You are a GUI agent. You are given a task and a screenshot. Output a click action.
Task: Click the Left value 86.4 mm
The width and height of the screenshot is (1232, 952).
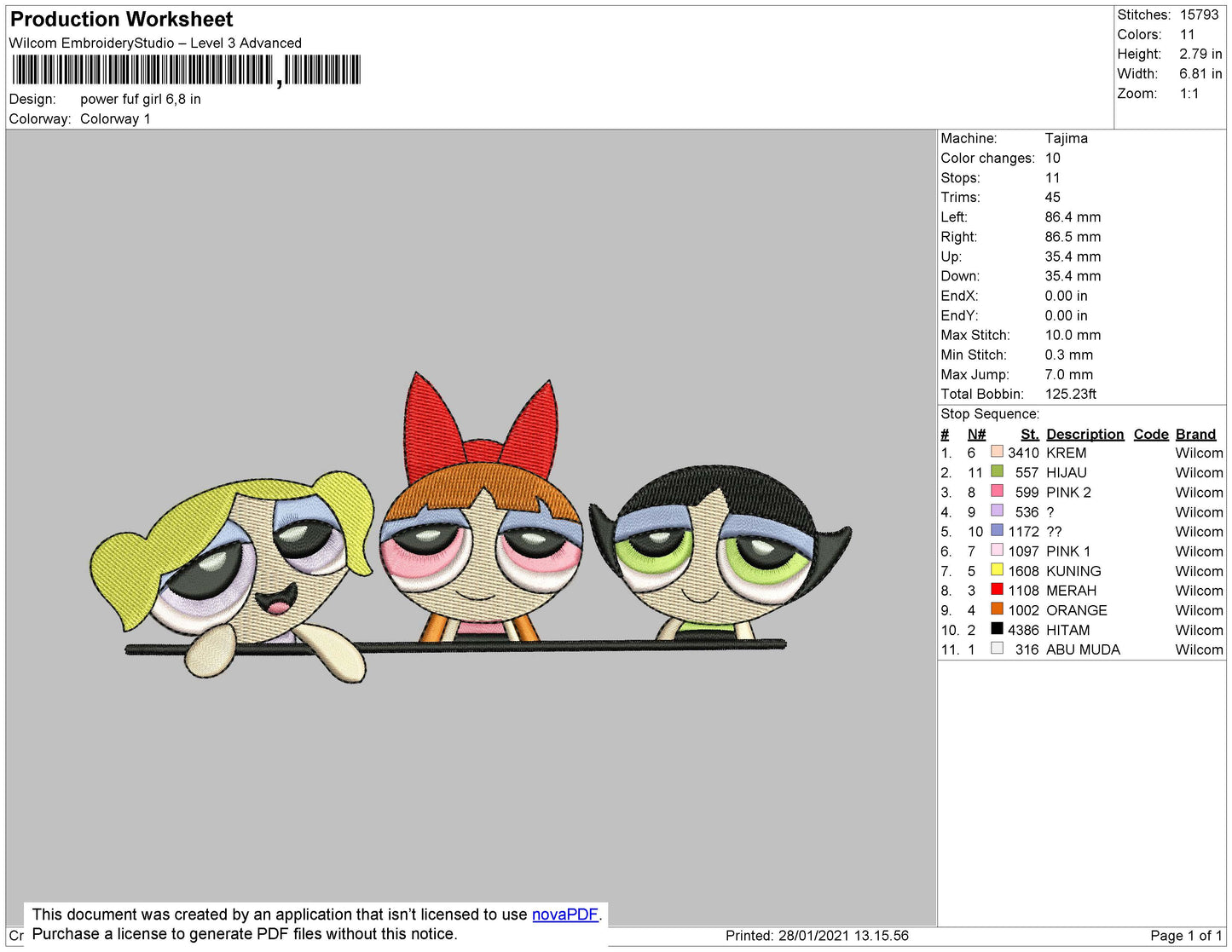click(1073, 216)
